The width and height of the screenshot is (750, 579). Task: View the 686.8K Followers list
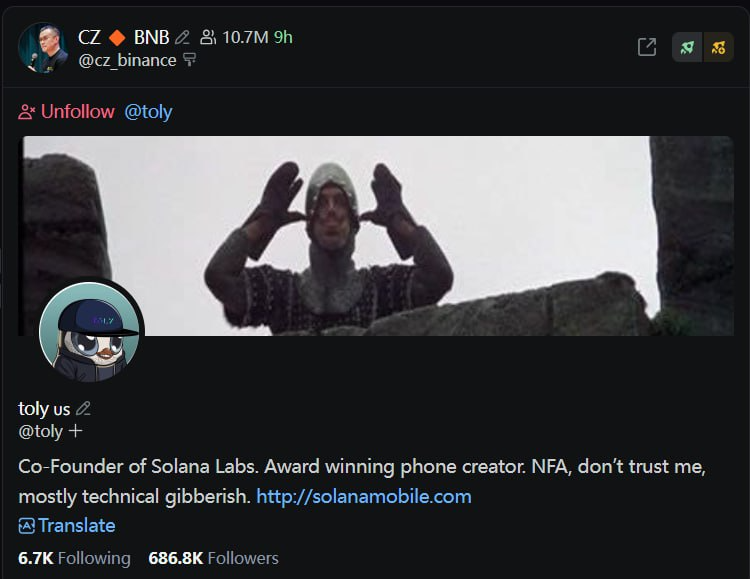tap(213, 558)
